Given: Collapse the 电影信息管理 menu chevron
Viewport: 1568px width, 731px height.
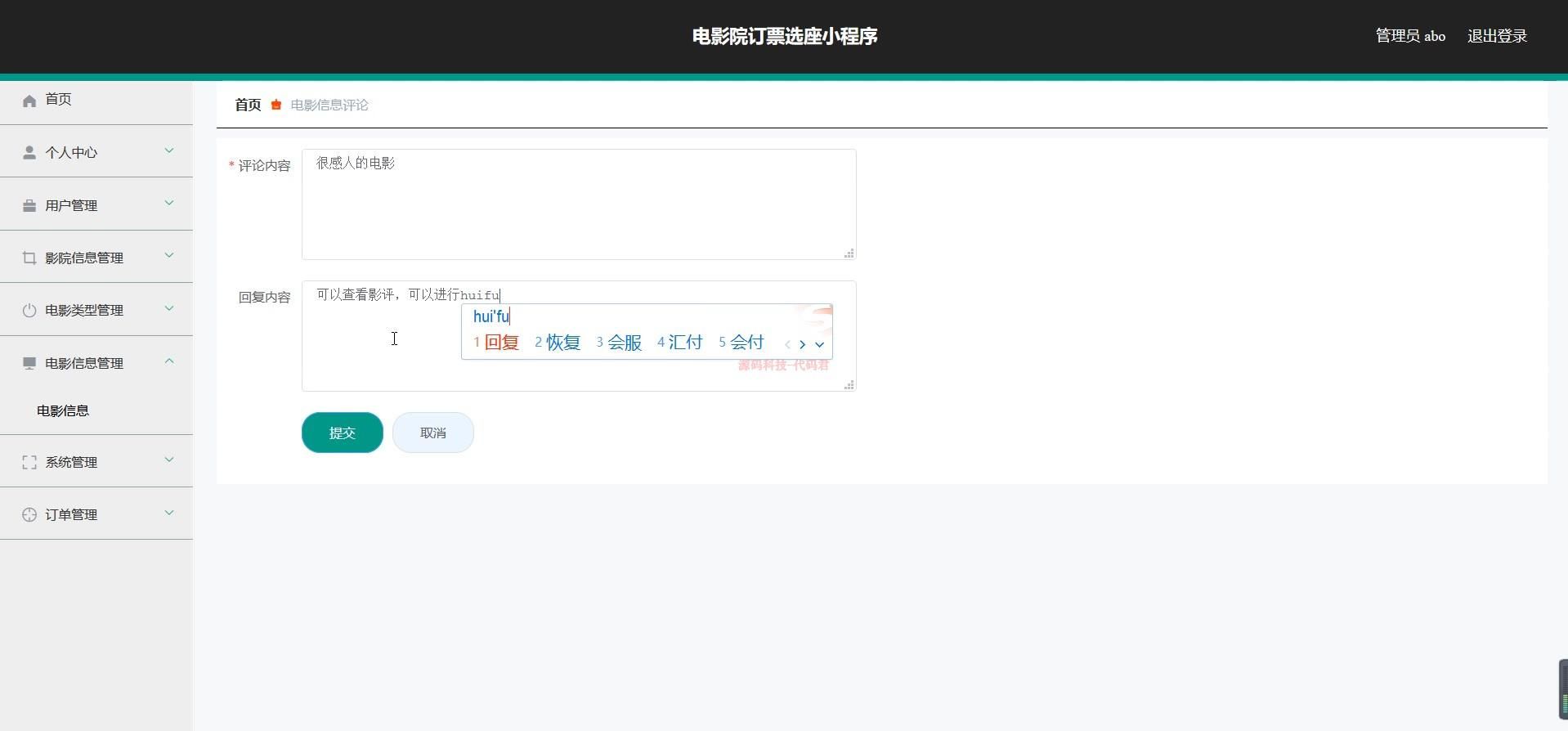Looking at the screenshot, I should coord(169,361).
